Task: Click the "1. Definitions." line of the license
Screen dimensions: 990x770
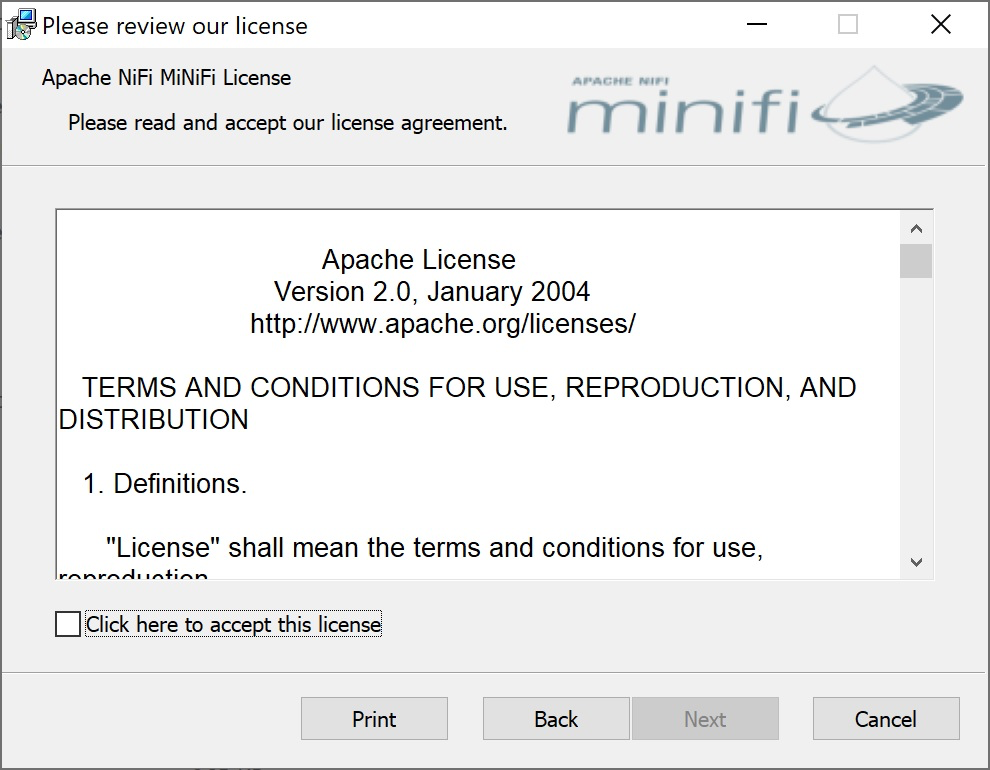Action: click(165, 483)
